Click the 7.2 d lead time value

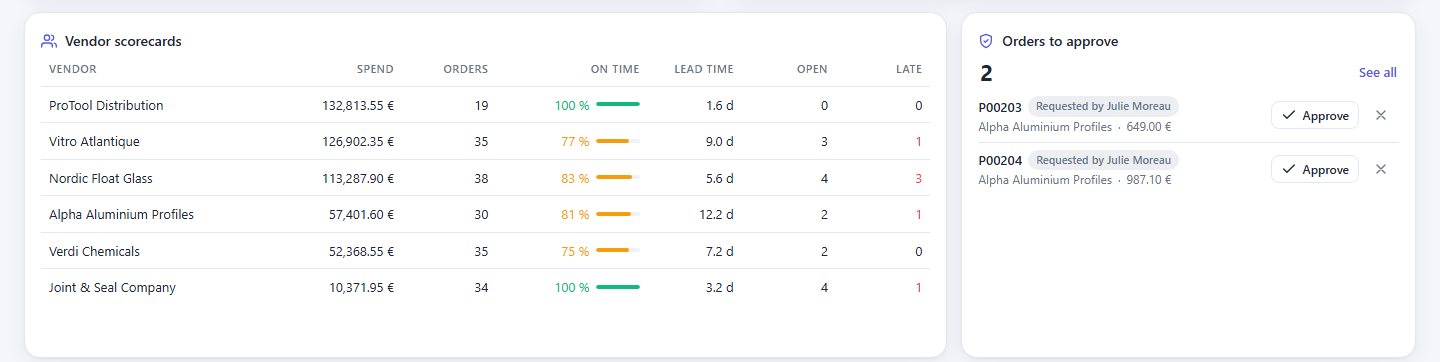(719, 251)
